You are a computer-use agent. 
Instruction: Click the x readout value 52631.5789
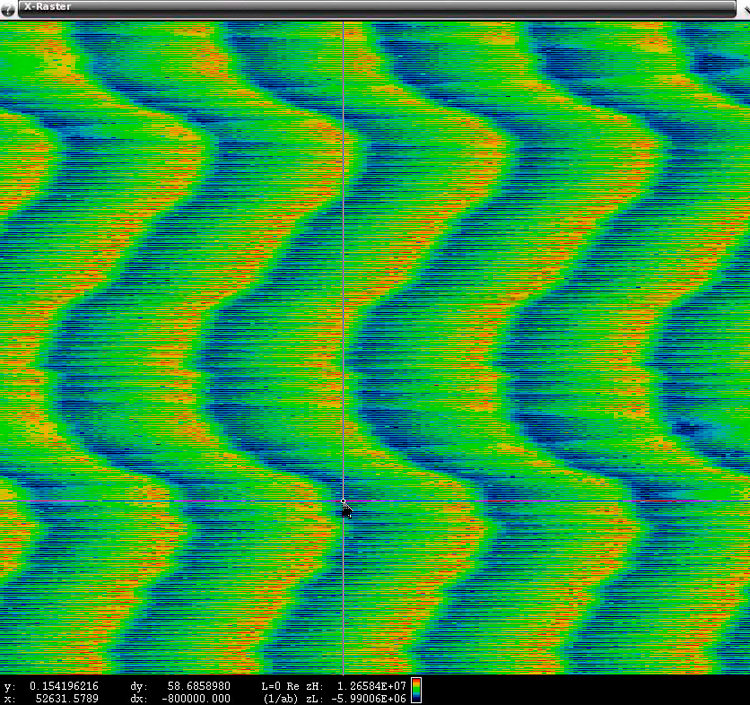coord(69,699)
